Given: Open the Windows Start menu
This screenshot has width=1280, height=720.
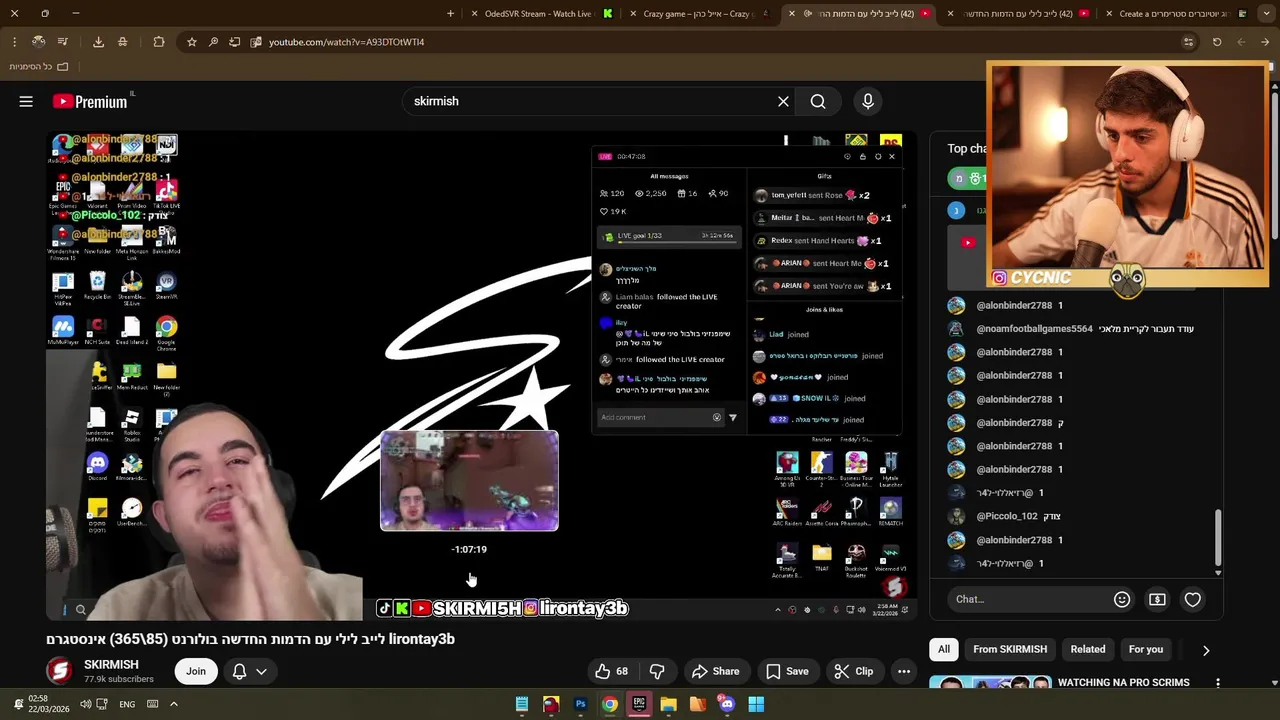Looking at the screenshot, I should [756, 704].
